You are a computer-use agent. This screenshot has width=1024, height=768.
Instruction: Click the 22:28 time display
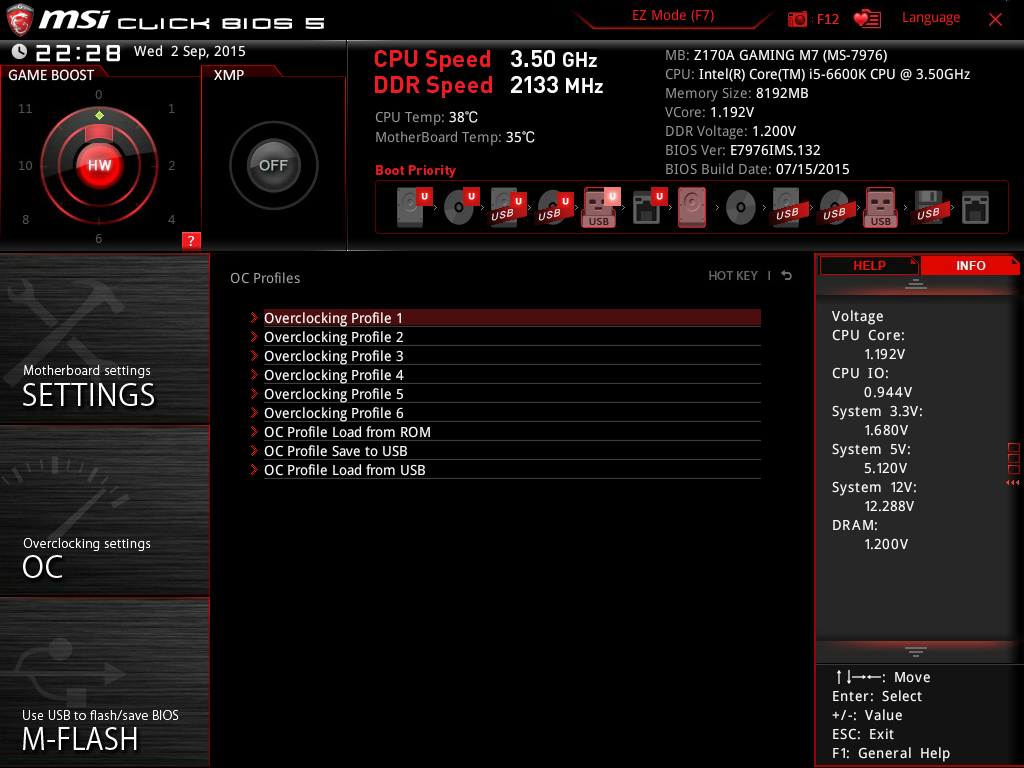click(78, 53)
